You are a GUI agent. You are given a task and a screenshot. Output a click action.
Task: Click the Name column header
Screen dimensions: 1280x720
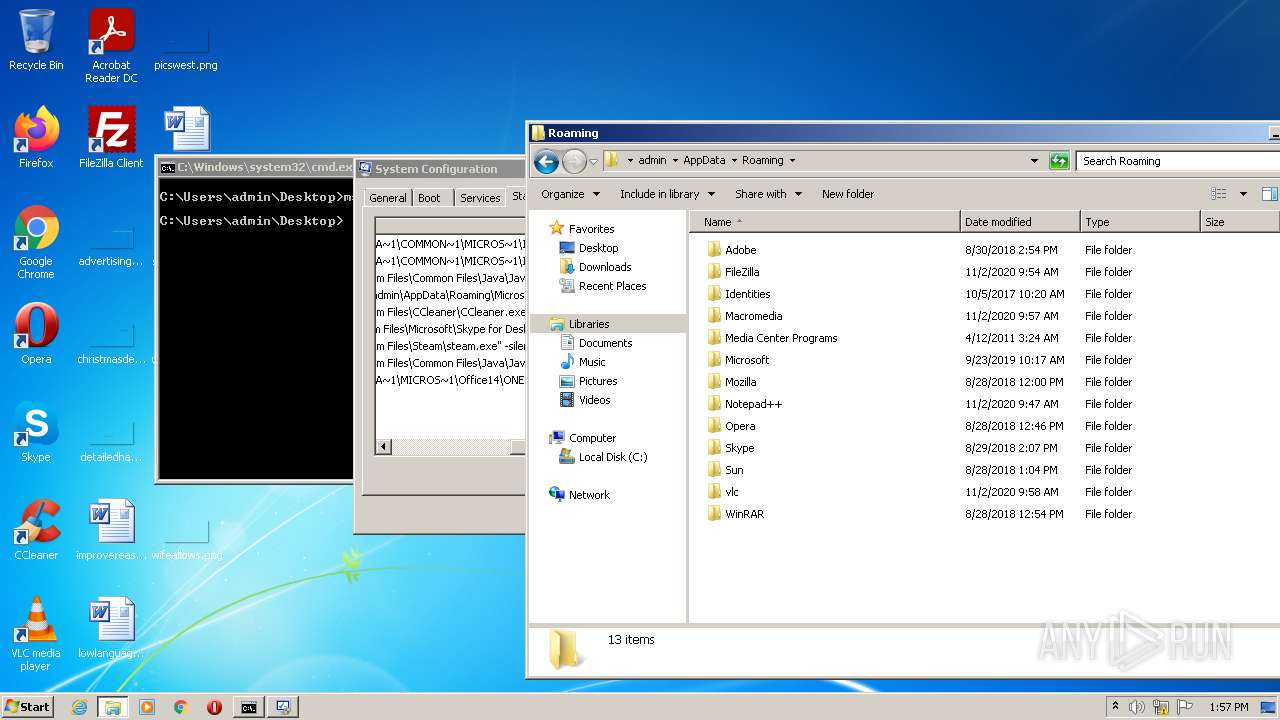pos(825,222)
